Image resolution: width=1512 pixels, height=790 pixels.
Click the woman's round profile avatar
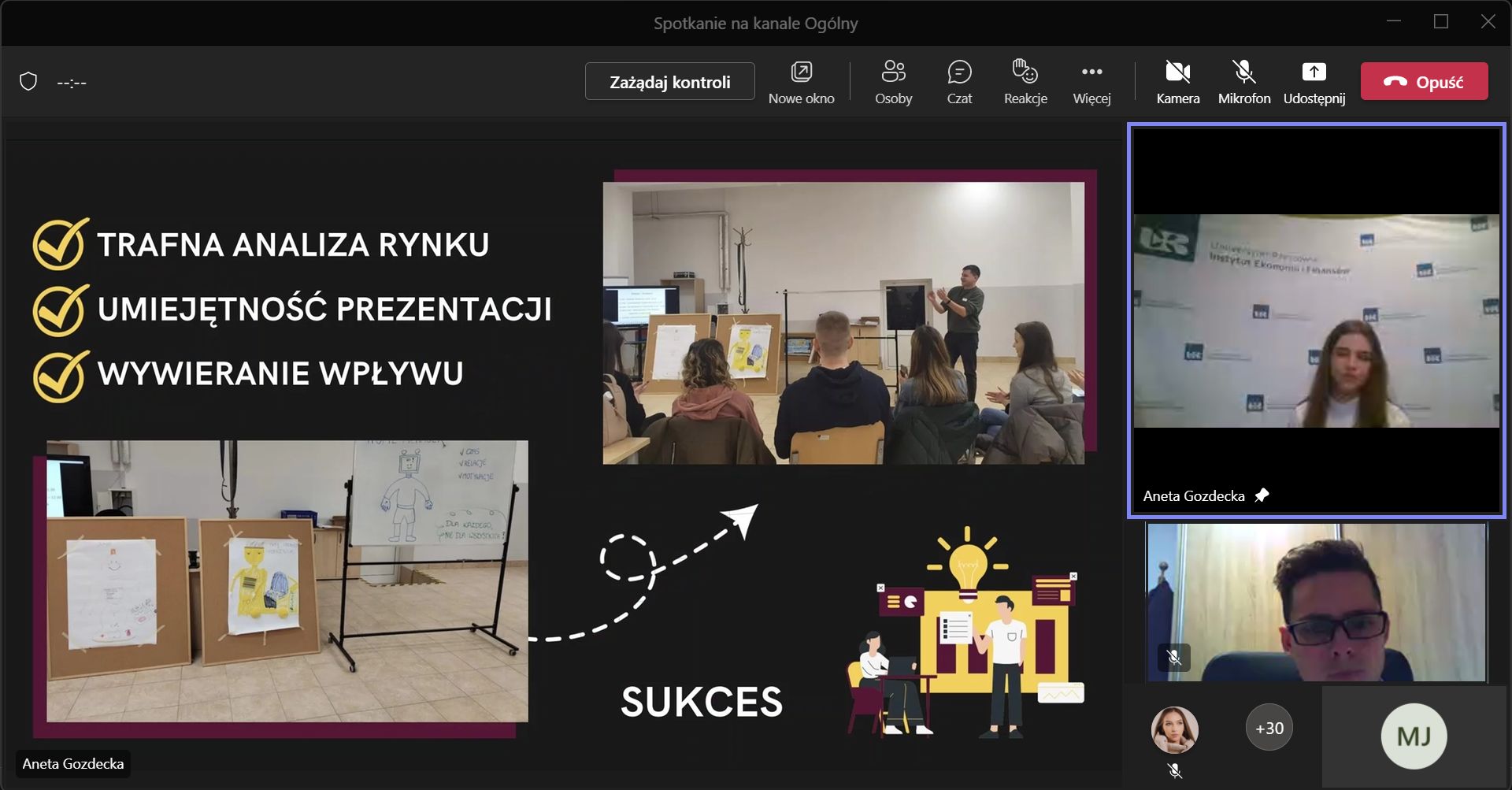click(1174, 729)
